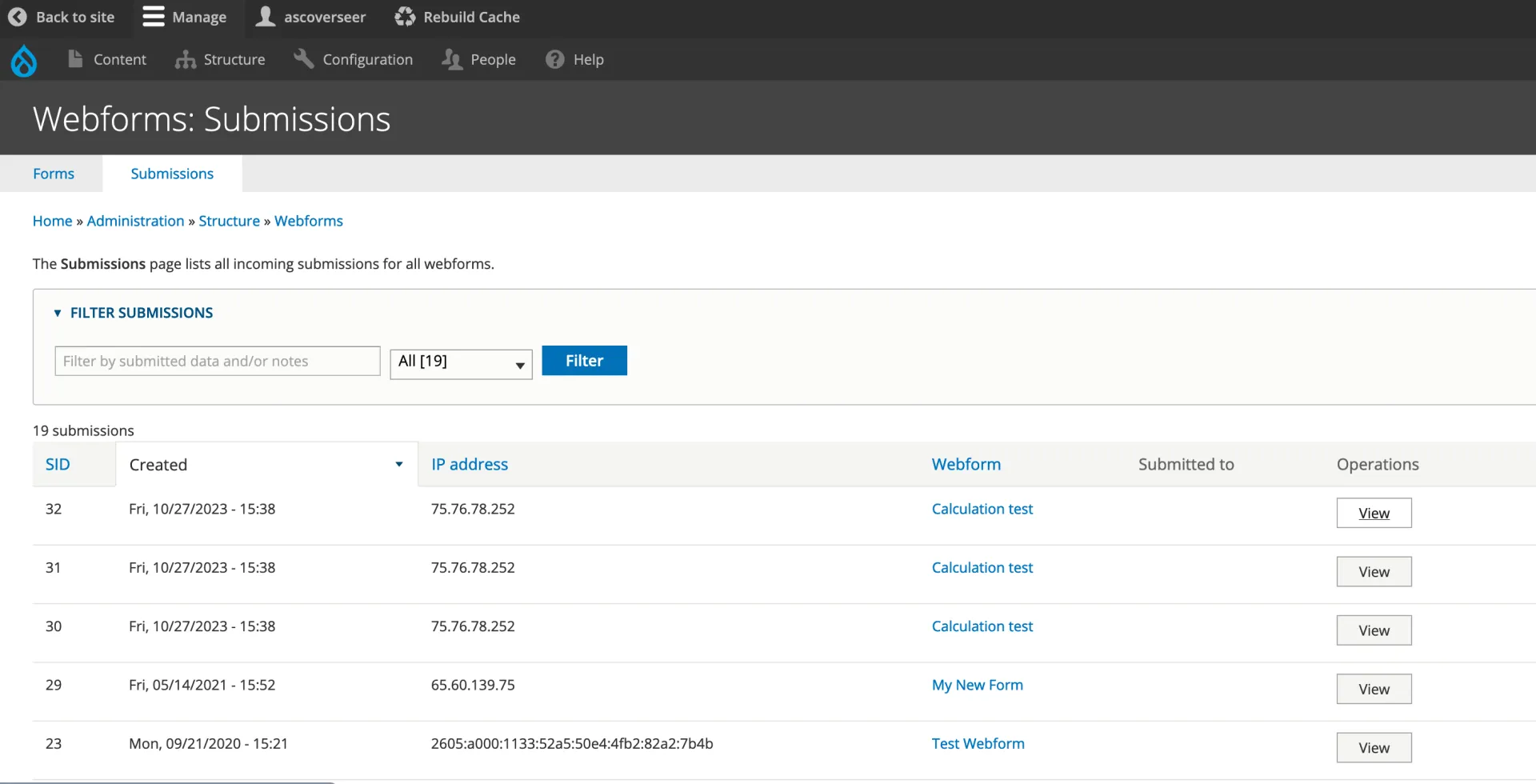Click the Operations column header

coord(1377,464)
